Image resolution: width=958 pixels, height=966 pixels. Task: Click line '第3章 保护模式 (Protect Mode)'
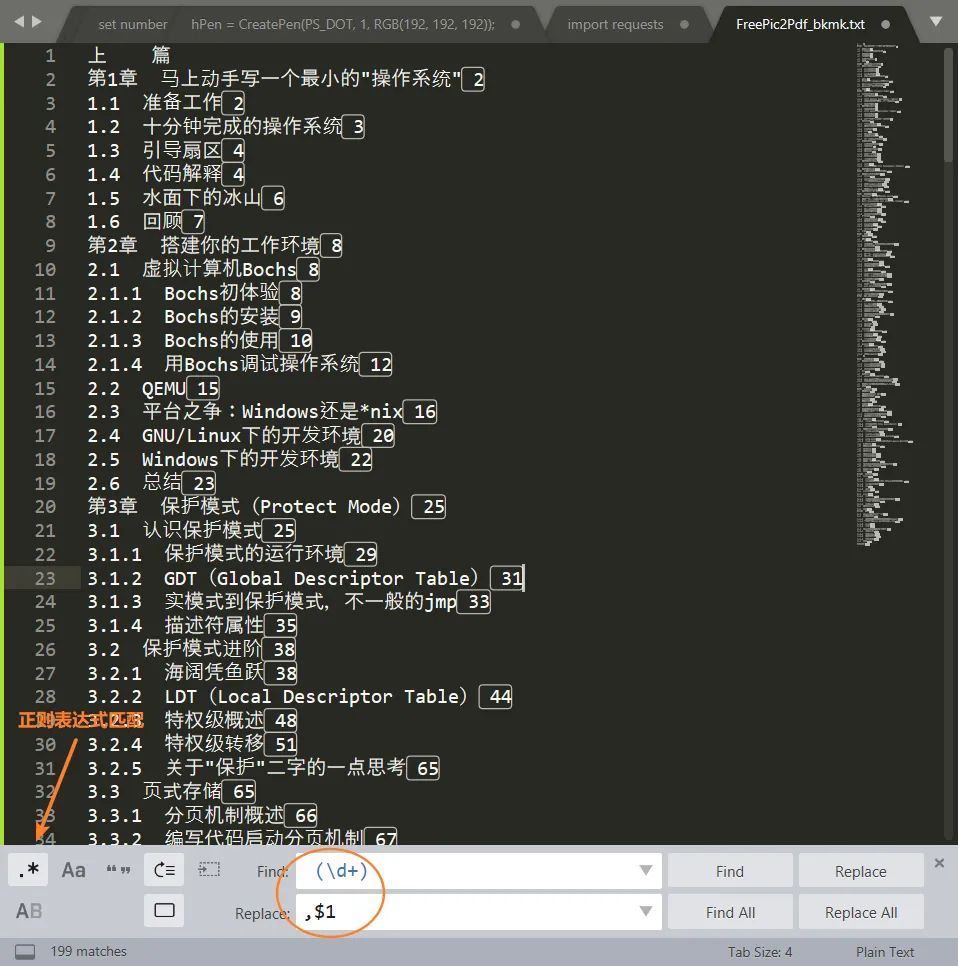[266, 507]
